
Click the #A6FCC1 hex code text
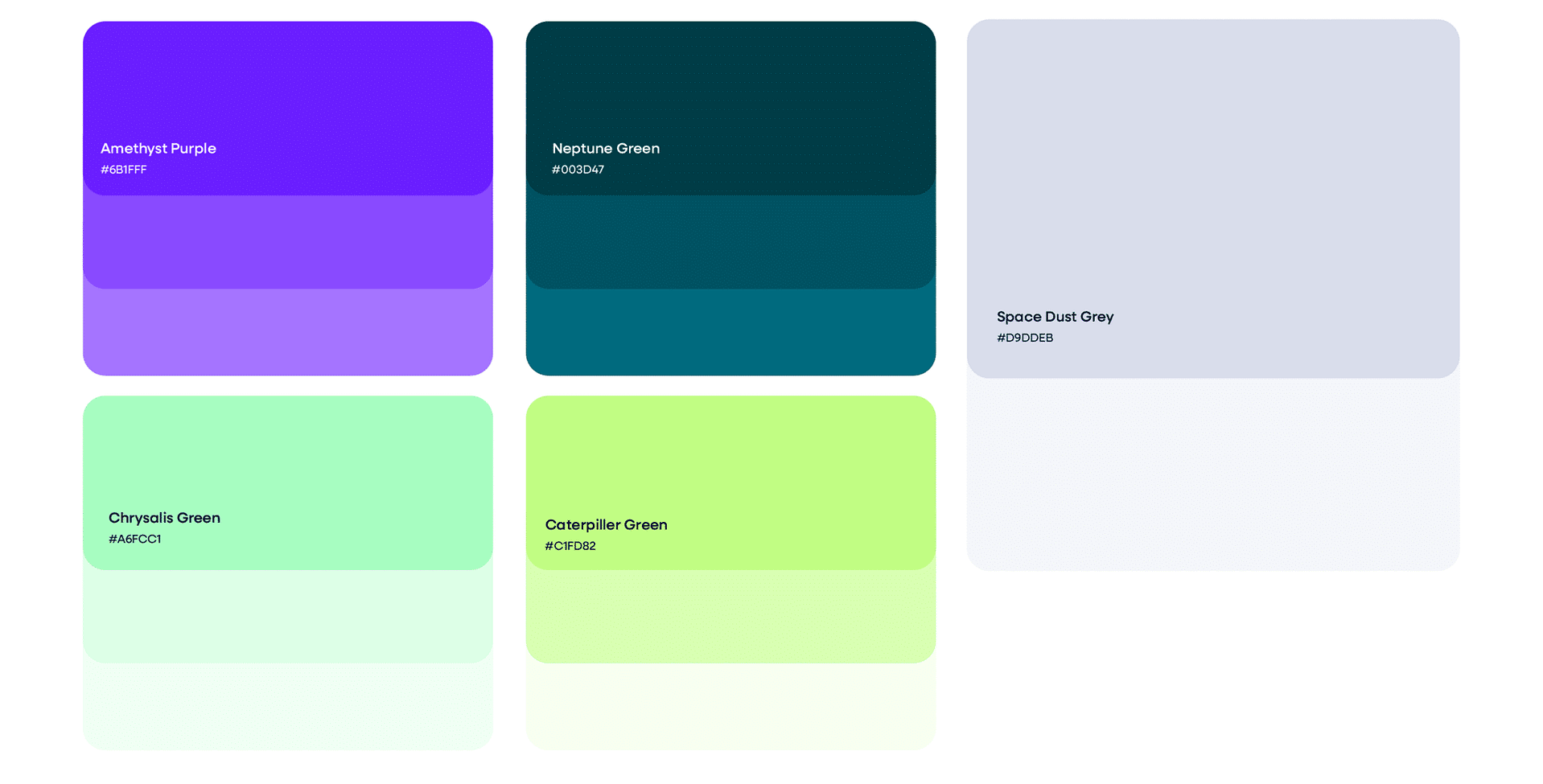[135, 539]
